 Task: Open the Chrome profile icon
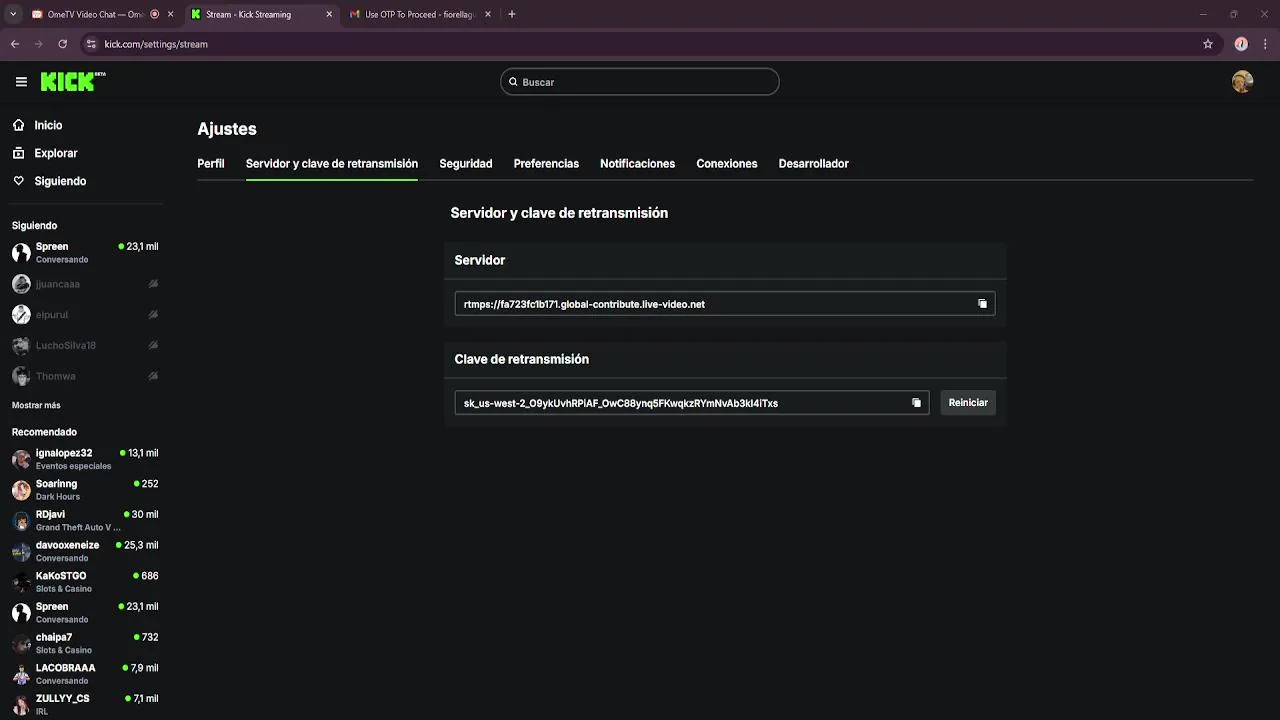(x=1241, y=44)
